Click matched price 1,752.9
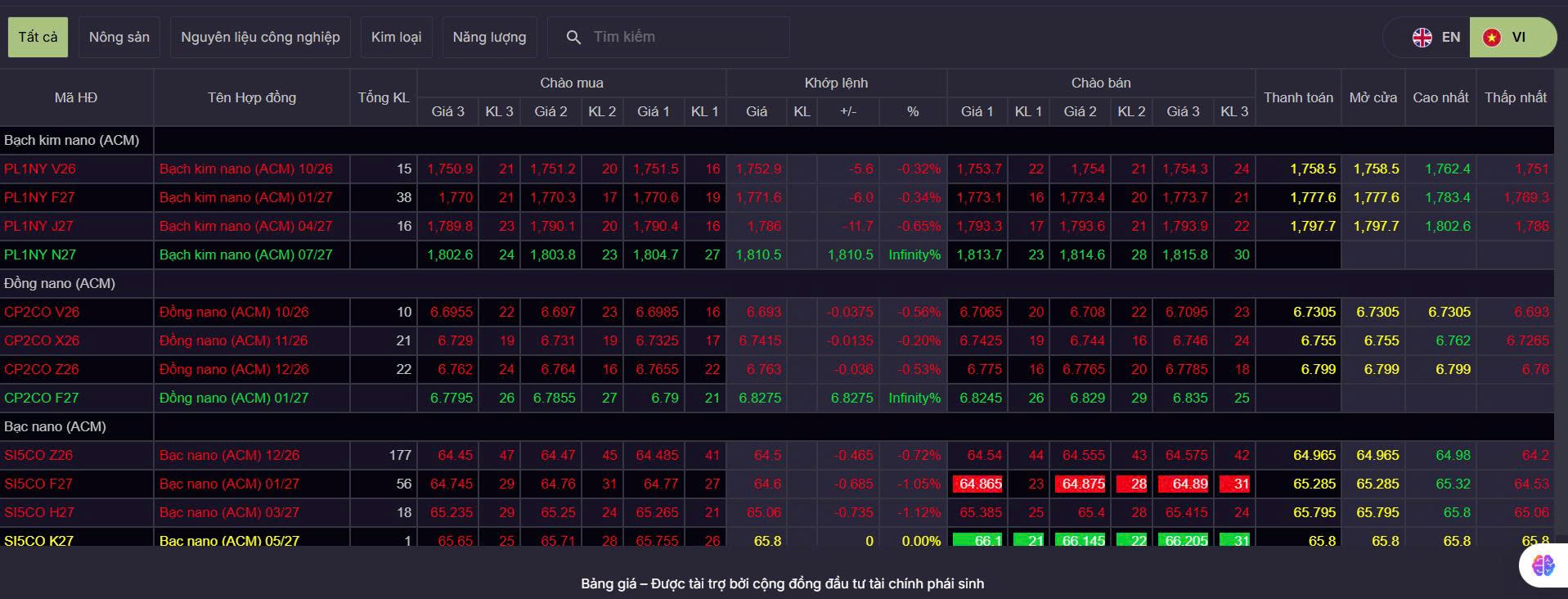Screen dimensions: 1568x599 758,169
